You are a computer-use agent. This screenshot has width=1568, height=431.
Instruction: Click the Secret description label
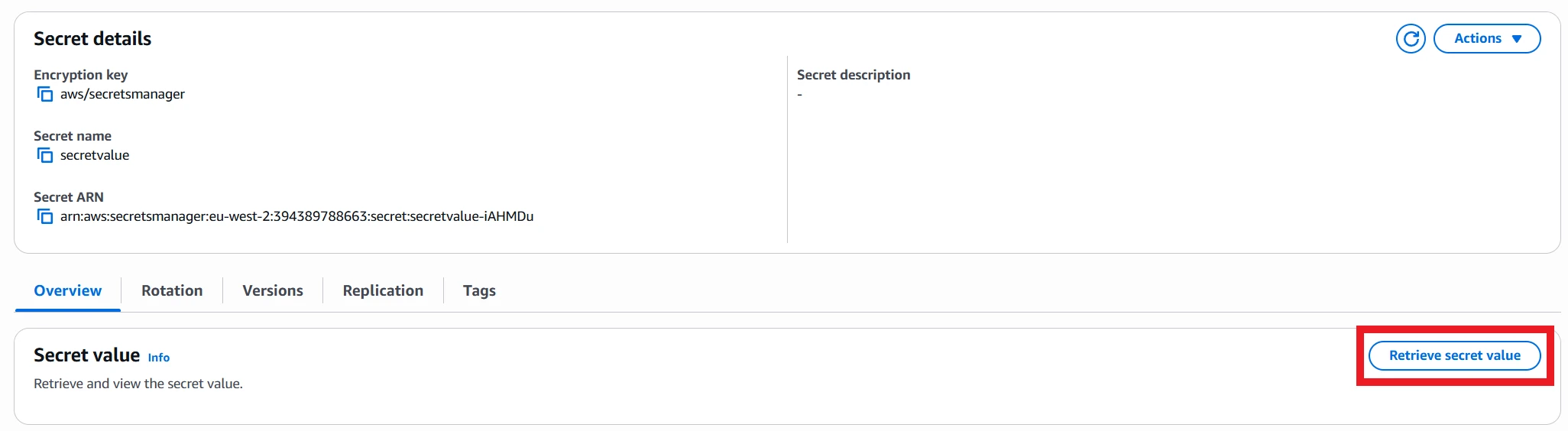[x=854, y=75]
